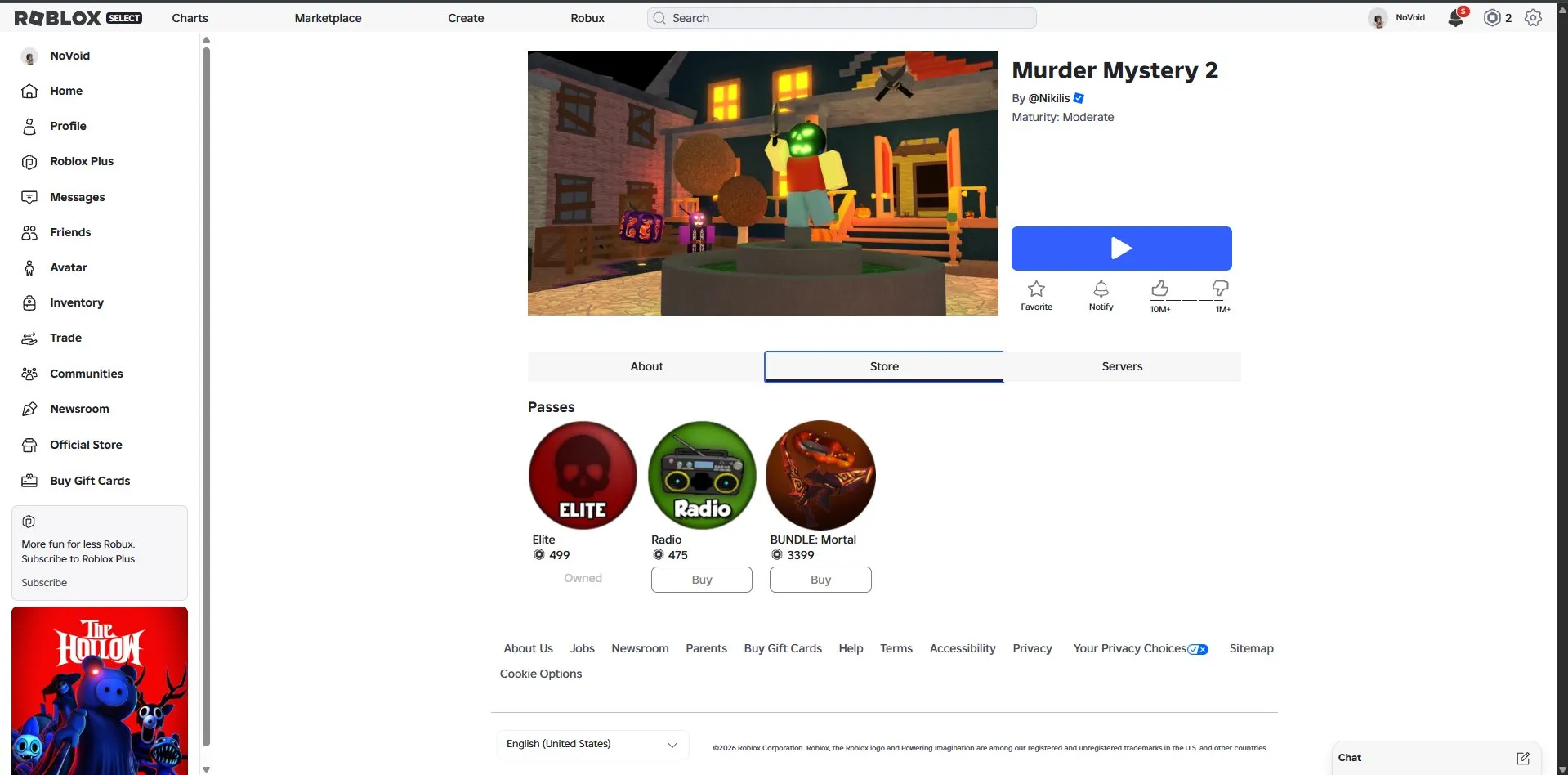Viewport: 1568px width, 775px height.
Task: Open the Robux balance icon
Action: coord(1492,18)
